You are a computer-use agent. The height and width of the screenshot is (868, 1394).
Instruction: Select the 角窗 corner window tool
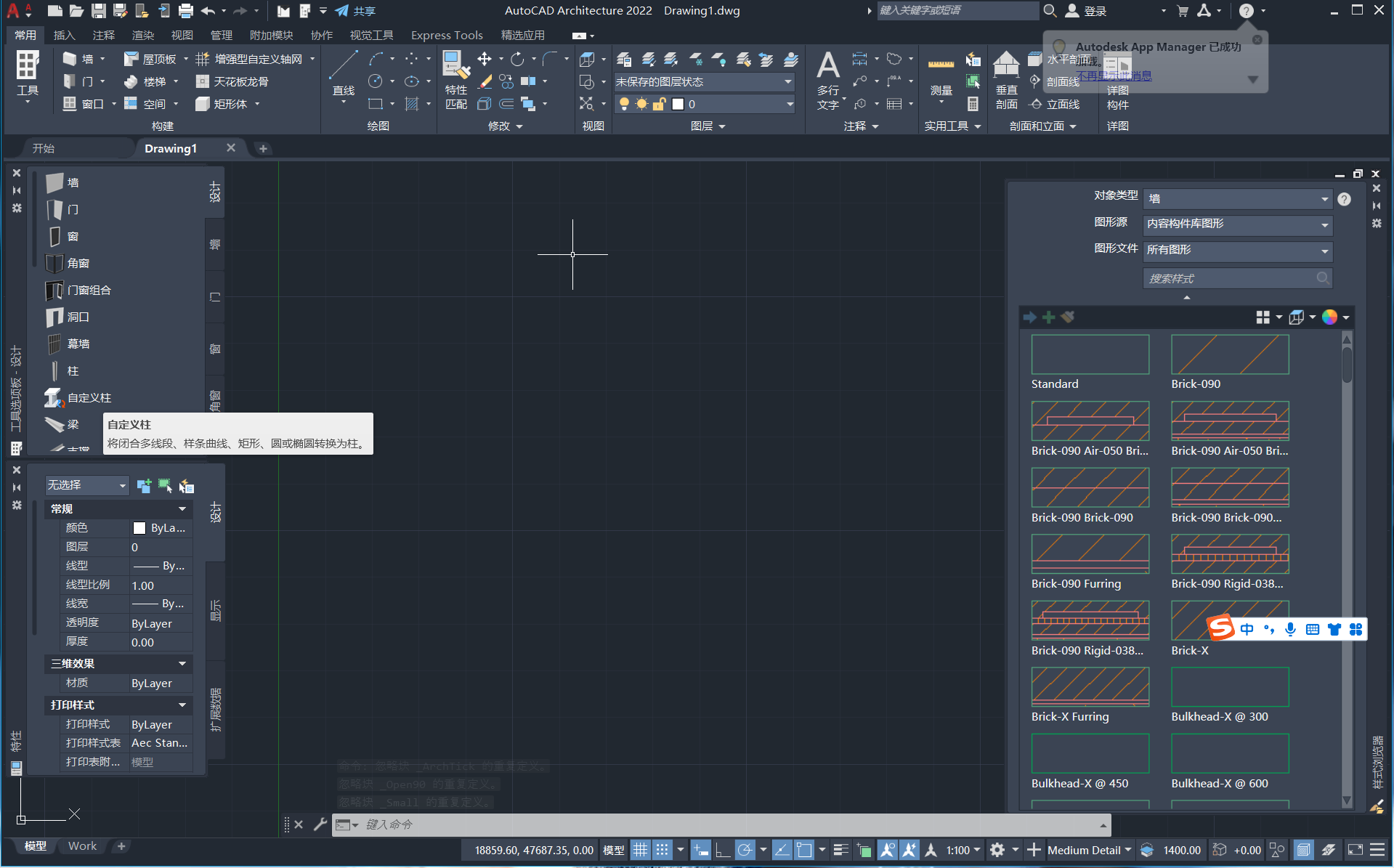click(78, 263)
